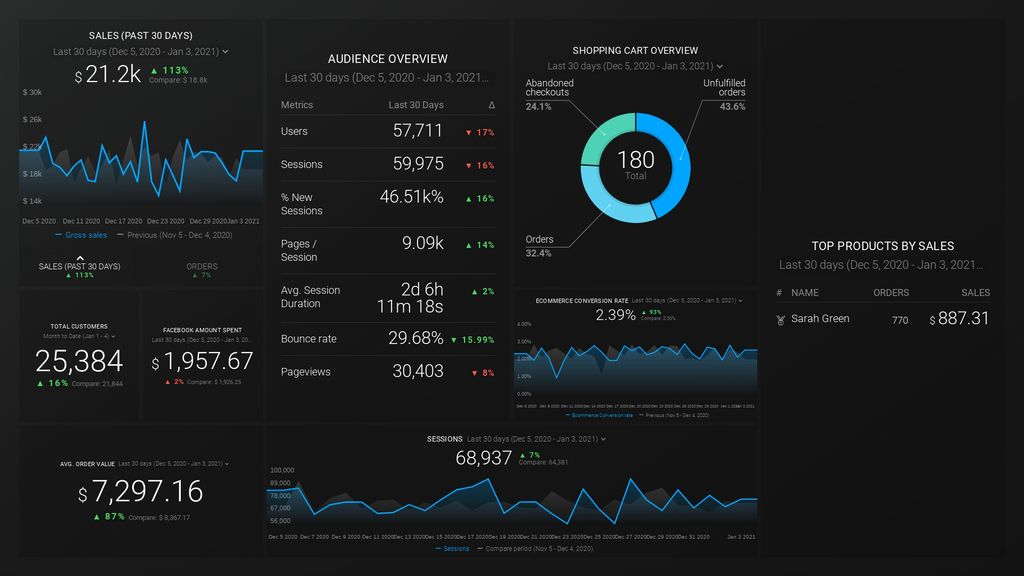This screenshot has width=1024, height=576.
Task: Open the Sessions chart date range dropdown
Action: (536, 439)
